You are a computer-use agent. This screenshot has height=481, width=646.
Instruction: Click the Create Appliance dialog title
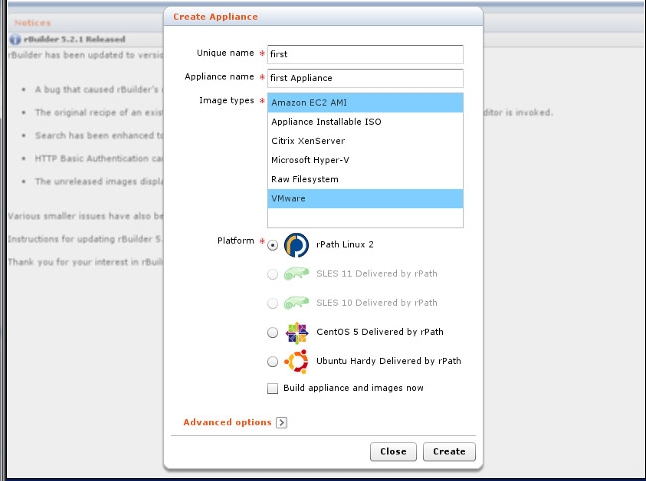pyautogui.click(x=215, y=17)
